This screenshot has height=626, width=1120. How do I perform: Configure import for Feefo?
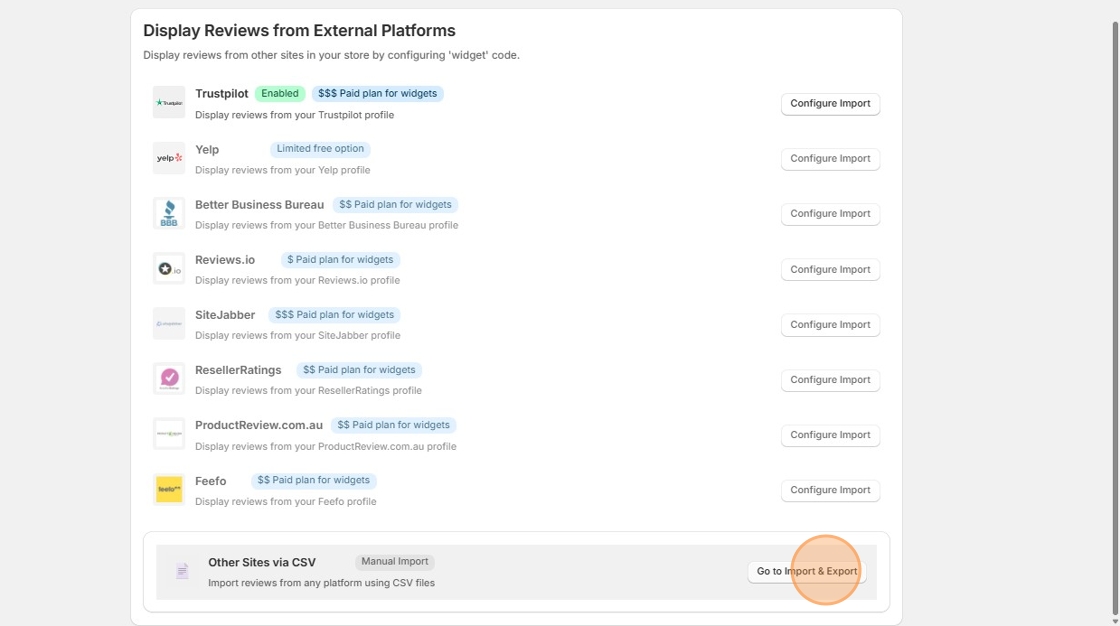point(830,490)
